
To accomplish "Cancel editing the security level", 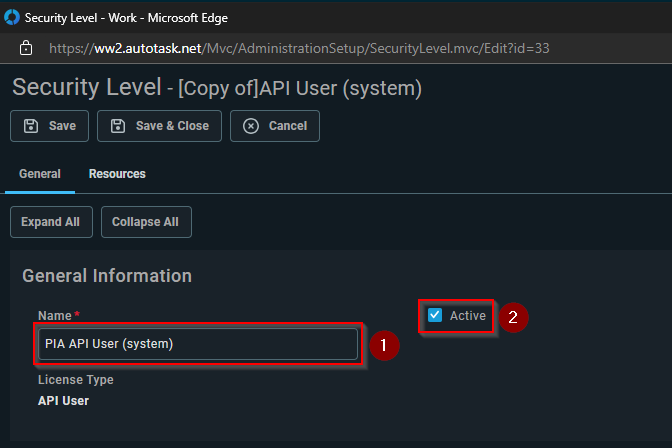I will [275, 126].
